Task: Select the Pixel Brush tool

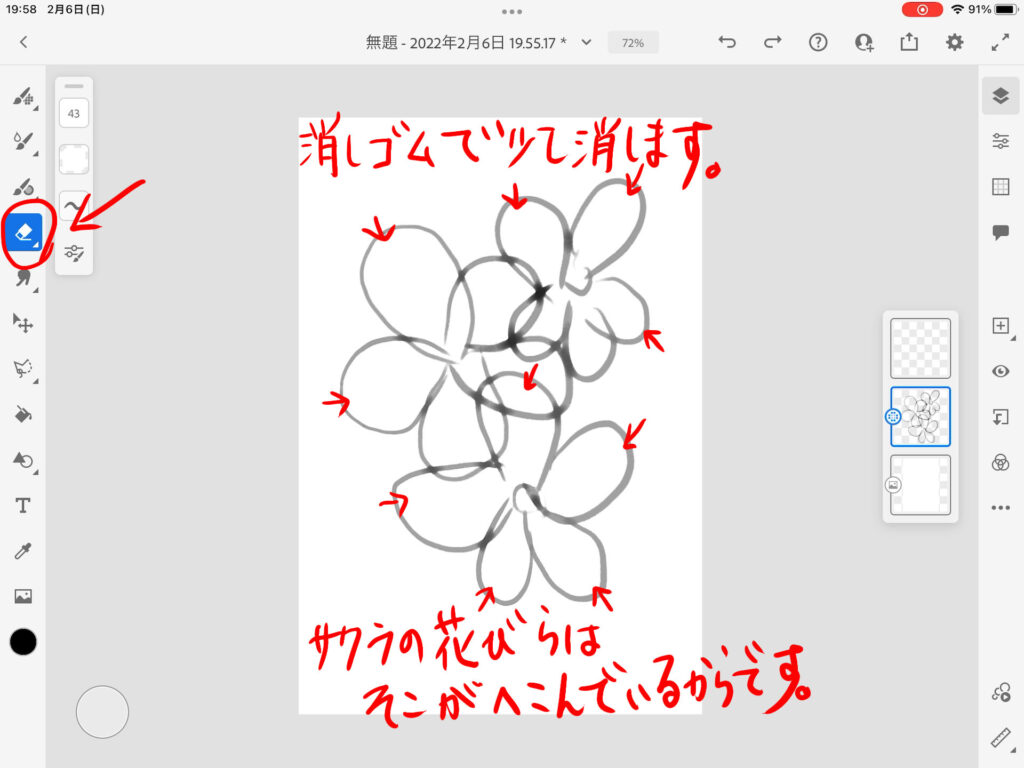Action: 23,97
